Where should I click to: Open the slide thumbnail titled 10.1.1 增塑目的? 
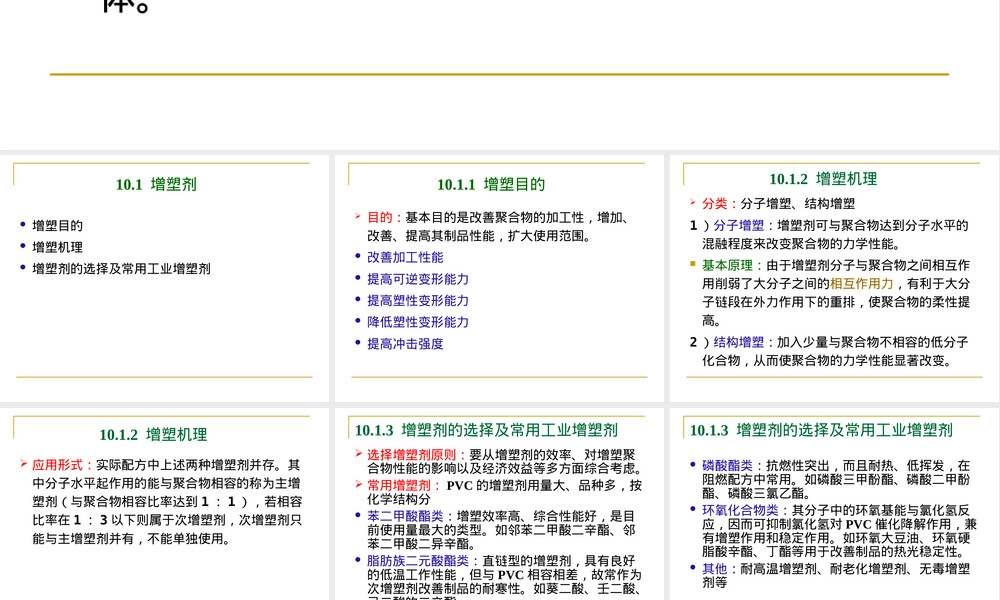(x=499, y=278)
